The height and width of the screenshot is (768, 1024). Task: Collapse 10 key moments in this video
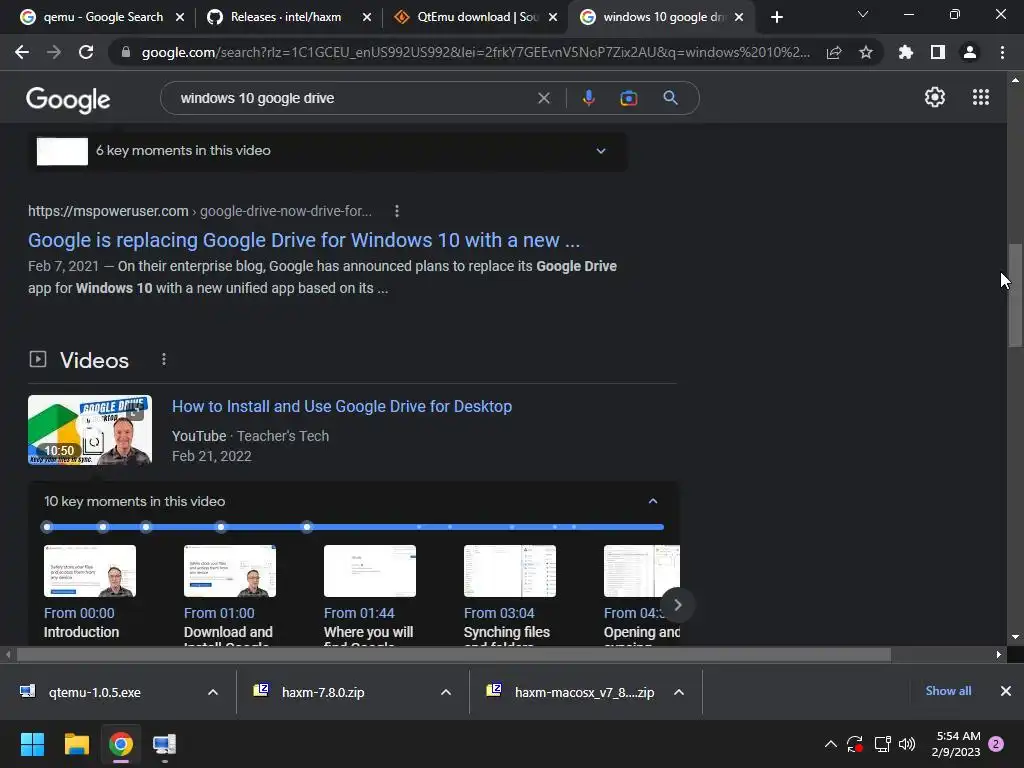click(652, 501)
